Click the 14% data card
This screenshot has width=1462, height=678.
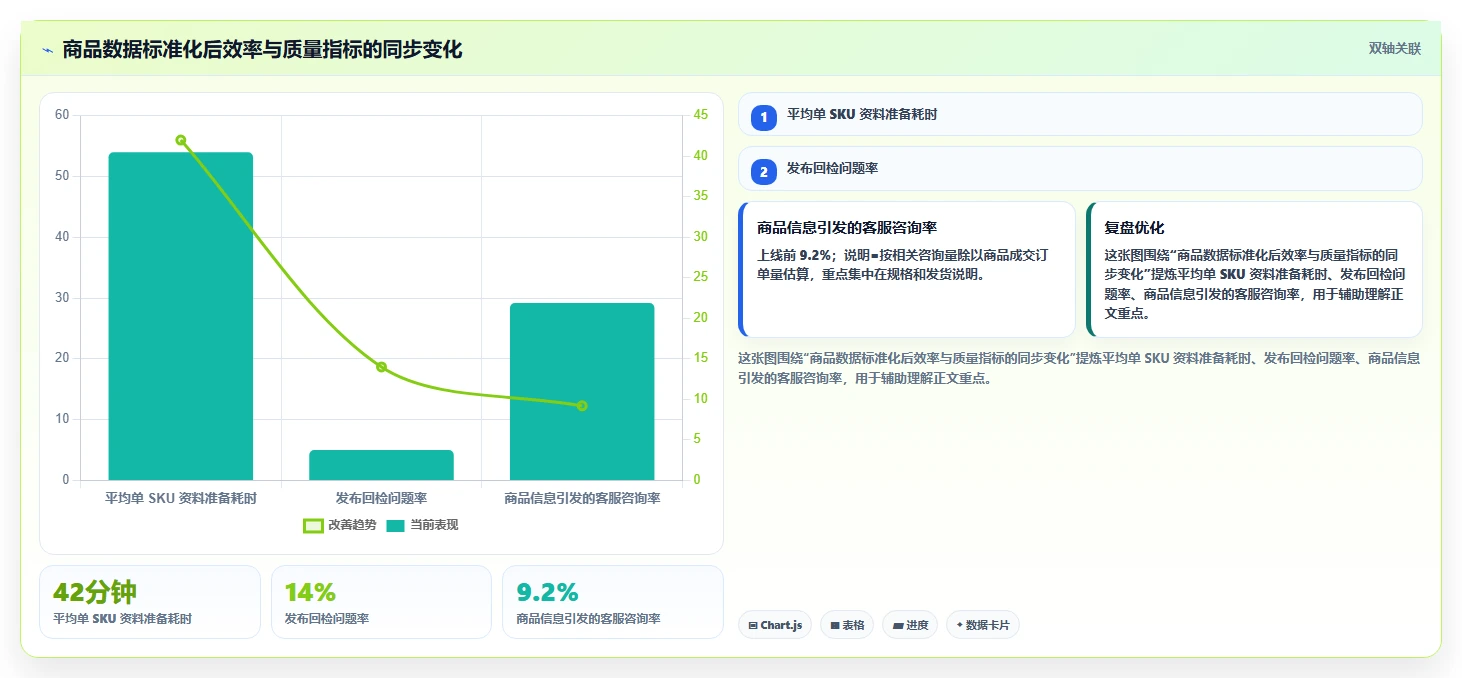coord(381,602)
